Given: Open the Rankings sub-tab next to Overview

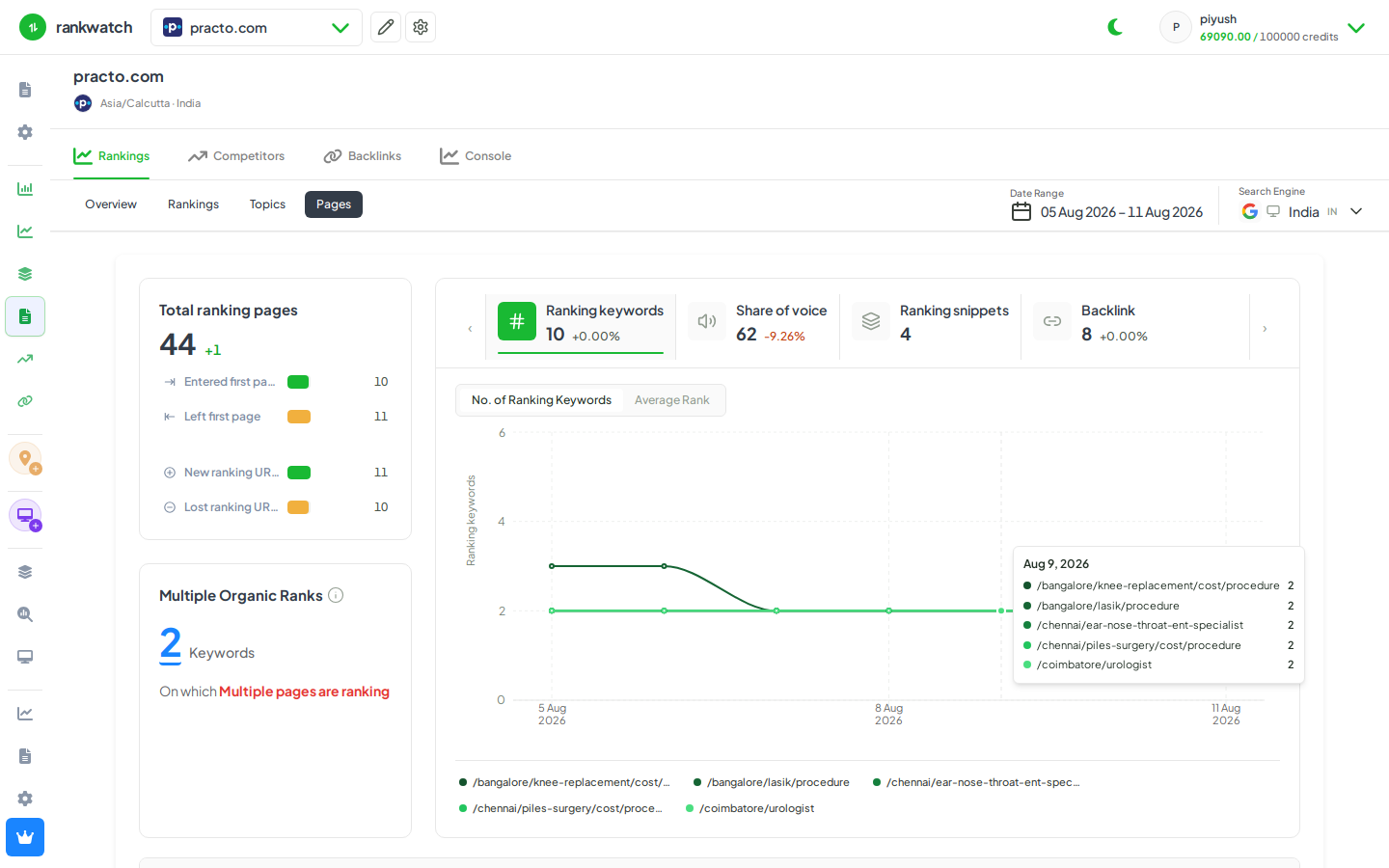Looking at the screenshot, I should 193,204.
